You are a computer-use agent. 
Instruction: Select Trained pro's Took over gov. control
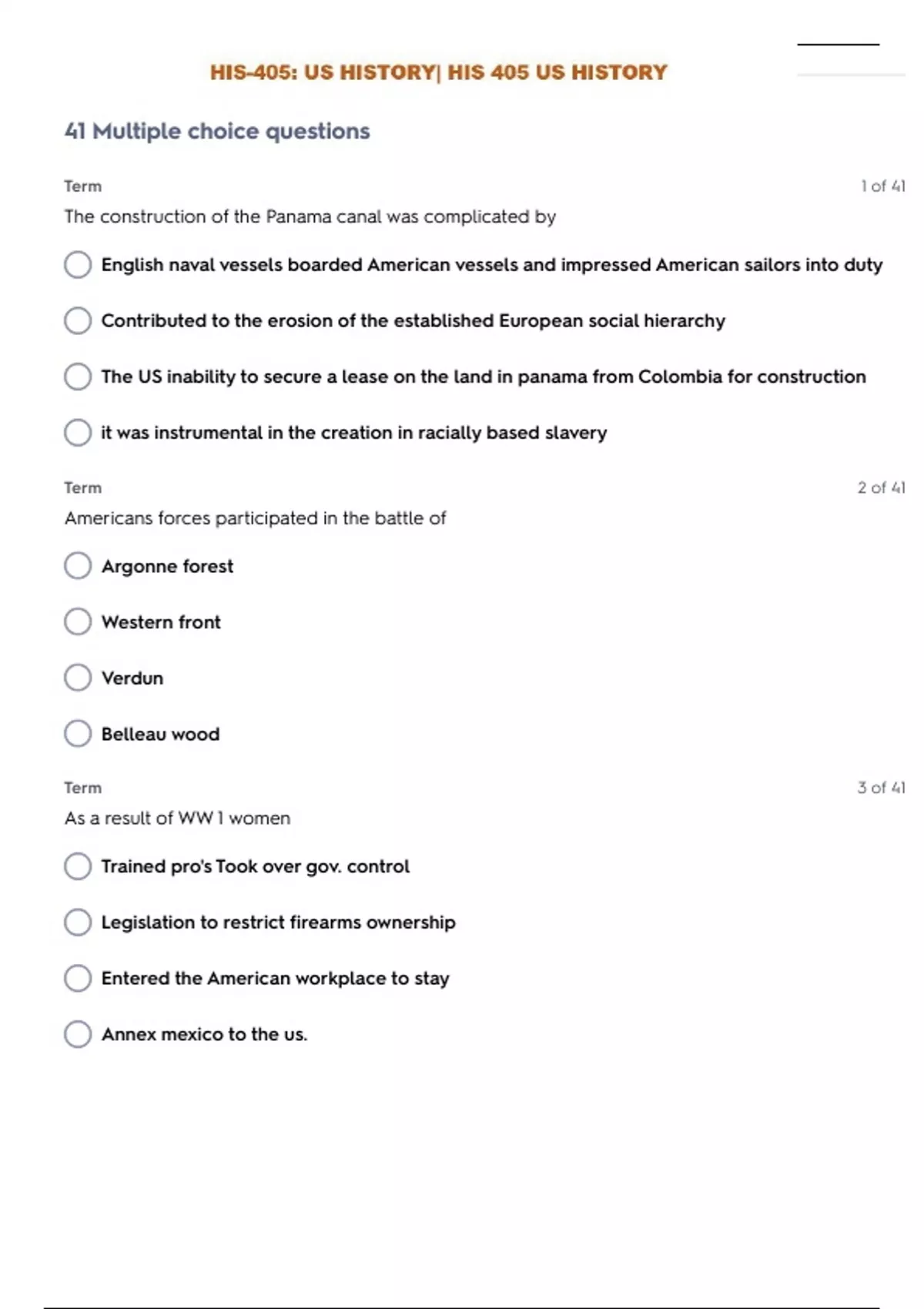(78, 866)
